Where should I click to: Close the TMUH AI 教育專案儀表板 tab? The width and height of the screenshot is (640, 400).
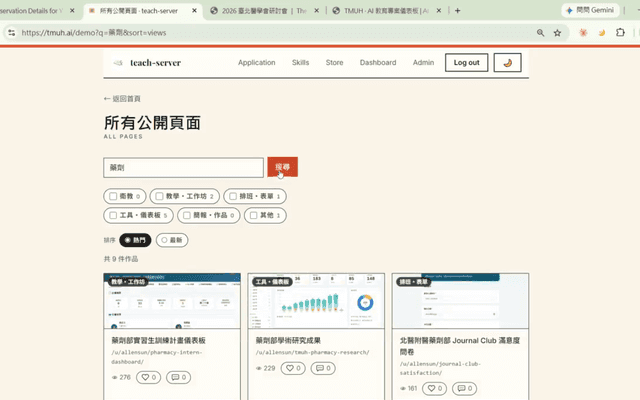(439, 11)
